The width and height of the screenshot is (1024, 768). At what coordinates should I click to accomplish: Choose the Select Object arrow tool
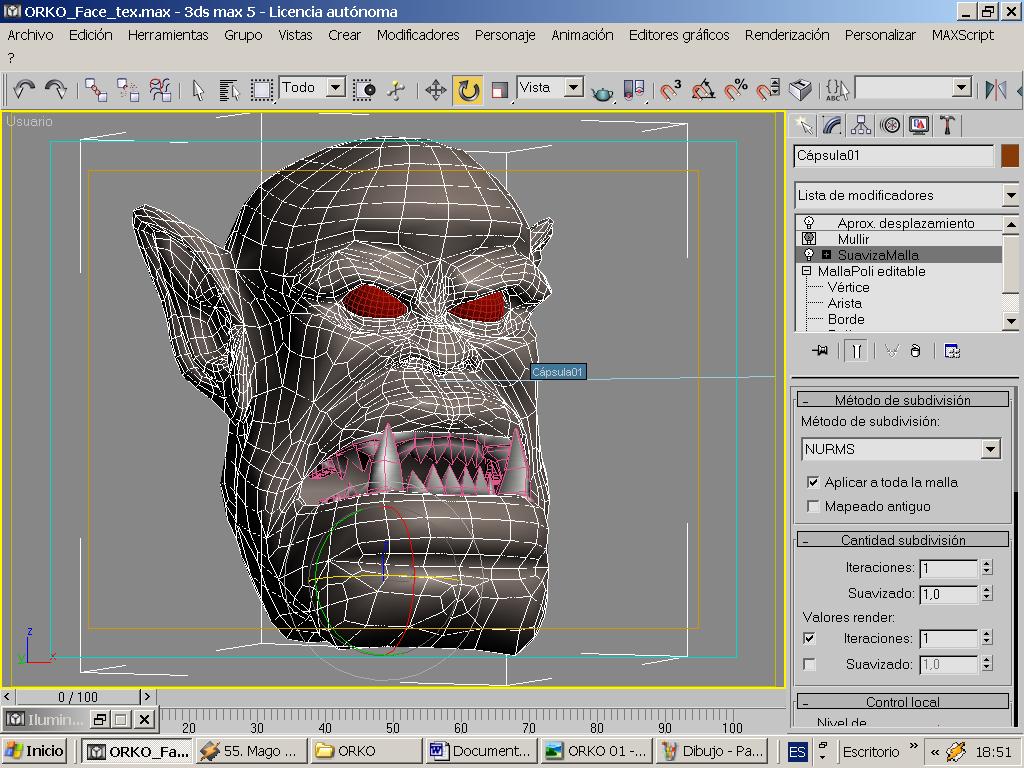click(199, 90)
